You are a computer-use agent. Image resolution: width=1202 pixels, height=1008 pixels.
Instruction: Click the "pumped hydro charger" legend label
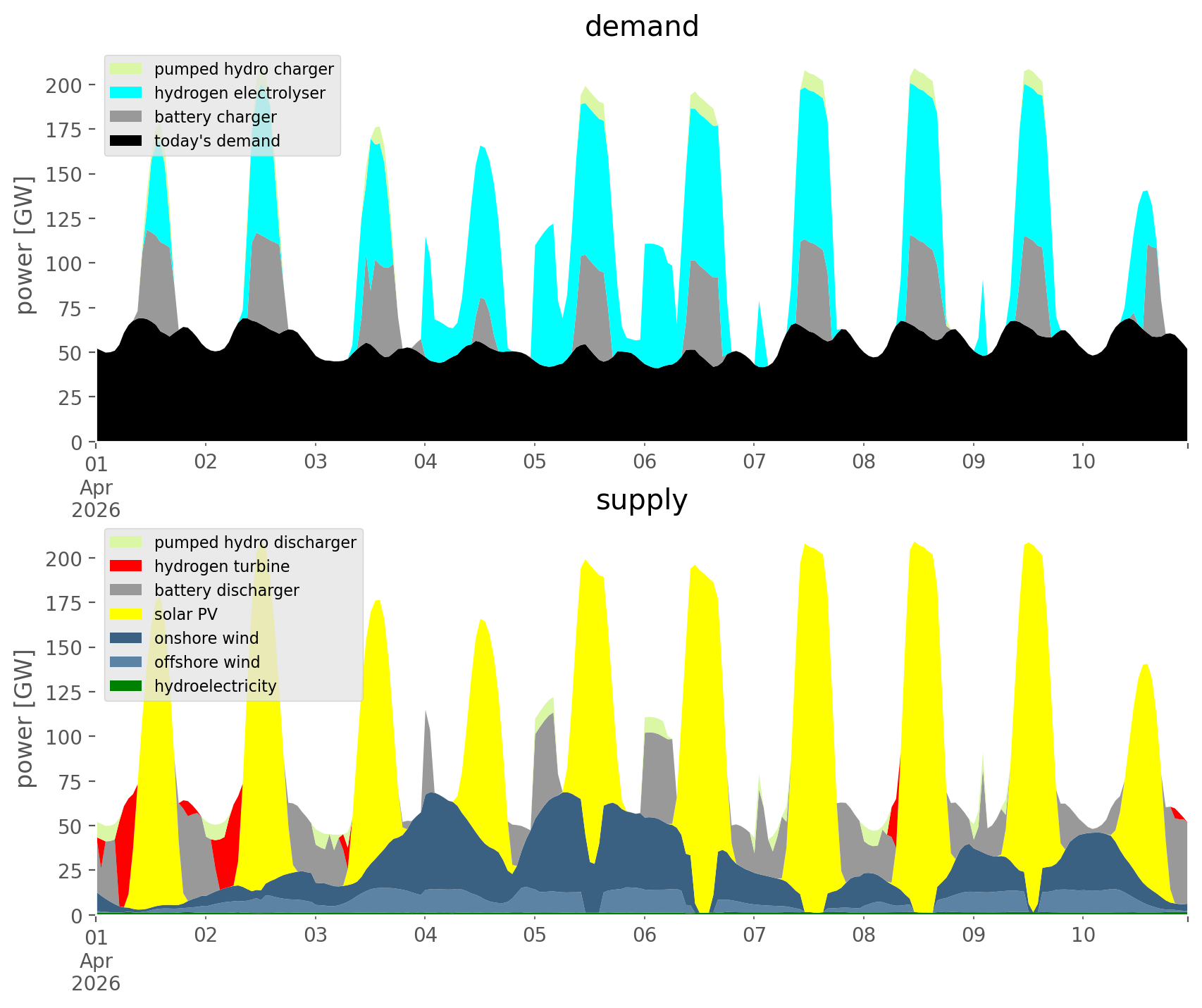click(x=244, y=69)
